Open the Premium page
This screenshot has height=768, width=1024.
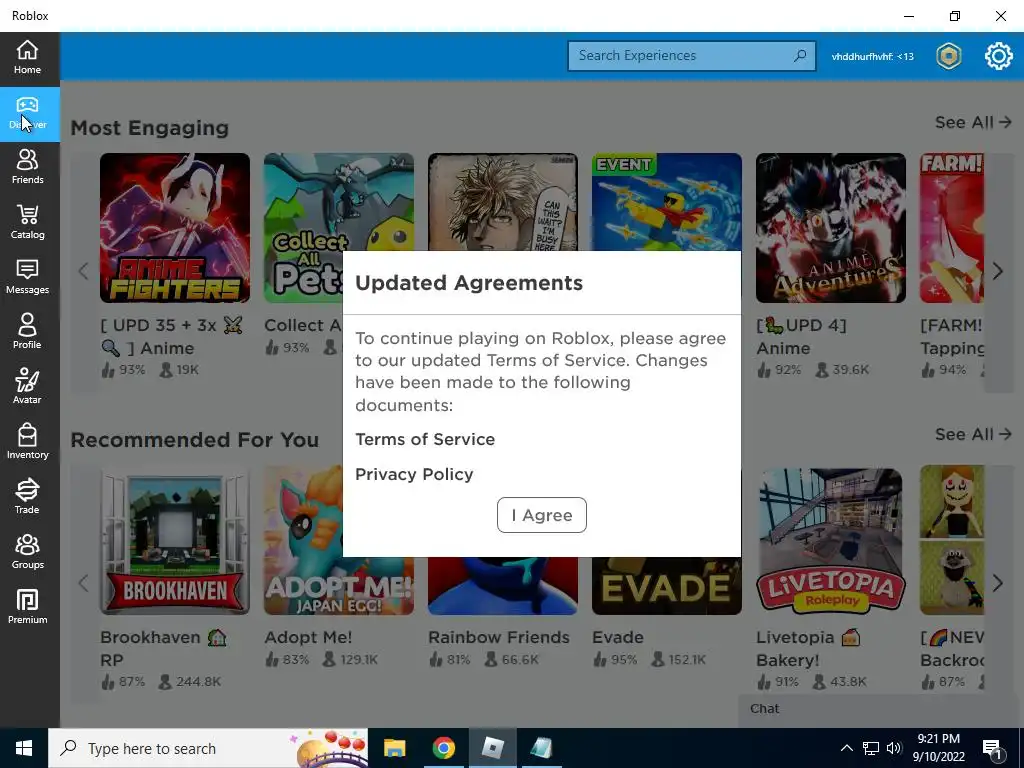click(x=27, y=607)
